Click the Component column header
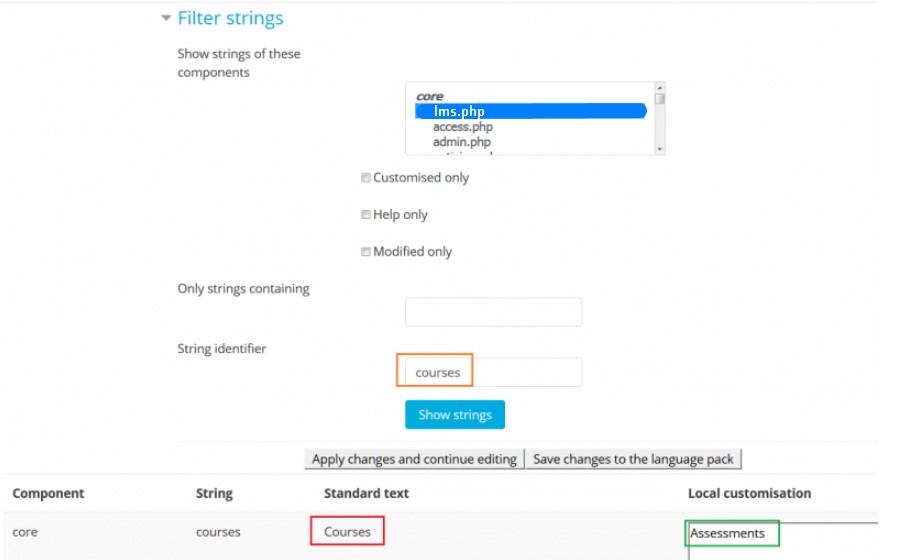Image resolution: width=913 pixels, height=560 pixels. (48, 493)
